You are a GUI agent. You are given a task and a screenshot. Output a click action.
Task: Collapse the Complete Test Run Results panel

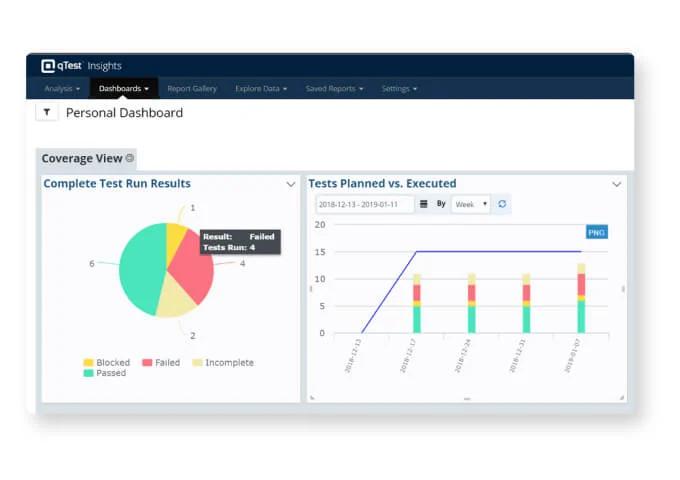291,184
